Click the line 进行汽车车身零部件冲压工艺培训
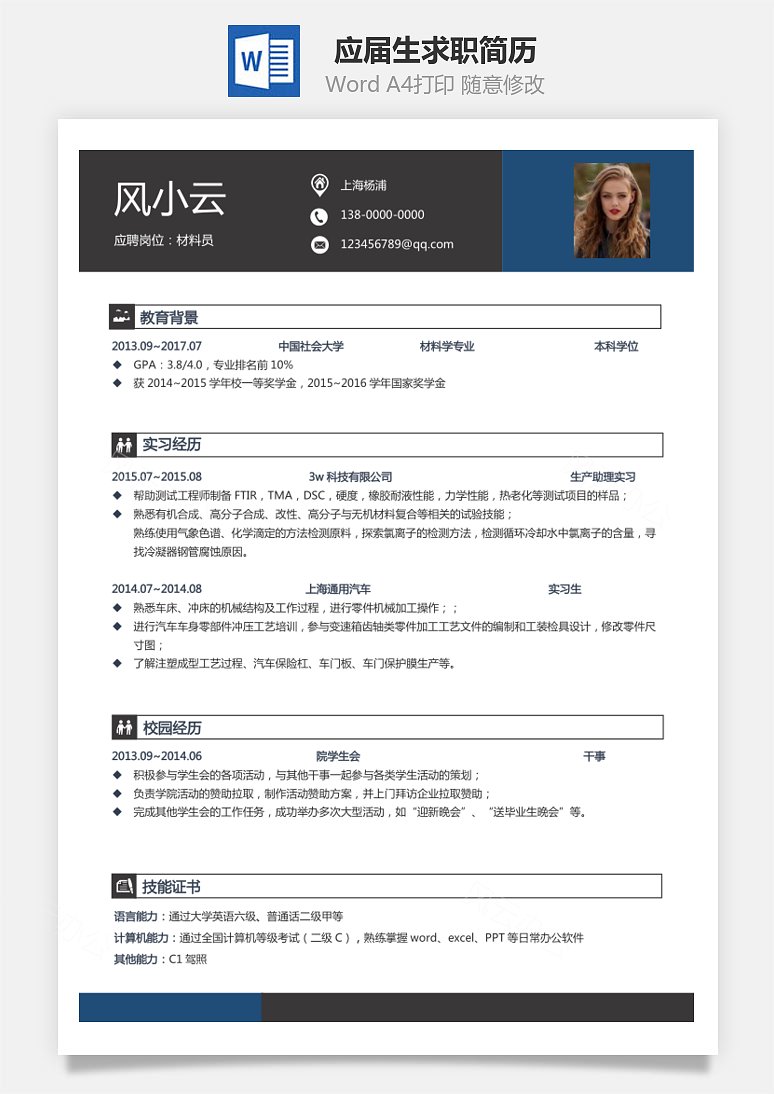The width and height of the screenshot is (774, 1094). (x=394, y=636)
